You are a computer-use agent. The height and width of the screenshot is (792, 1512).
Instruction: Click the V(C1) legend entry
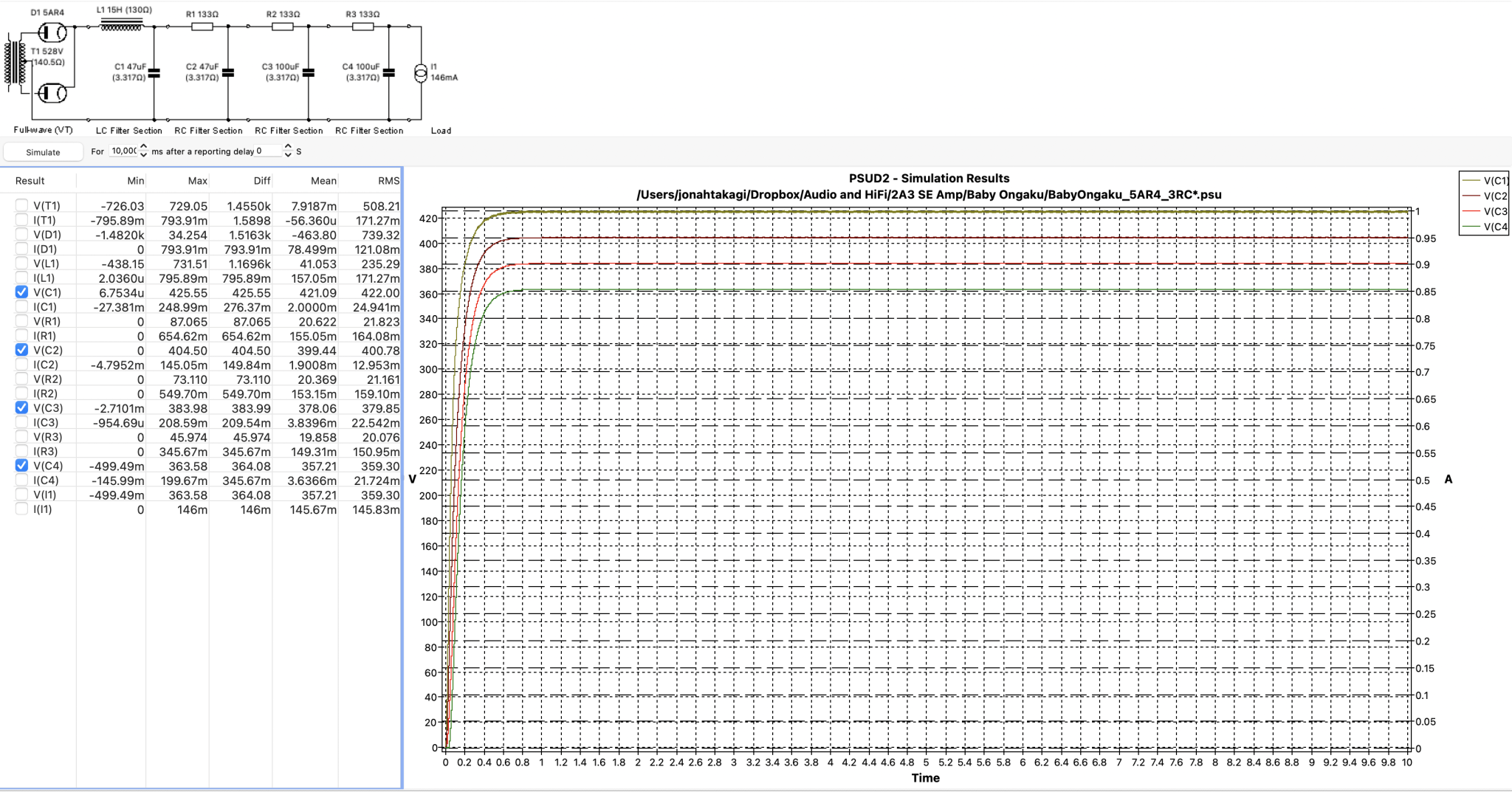pyautogui.click(x=1485, y=181)
